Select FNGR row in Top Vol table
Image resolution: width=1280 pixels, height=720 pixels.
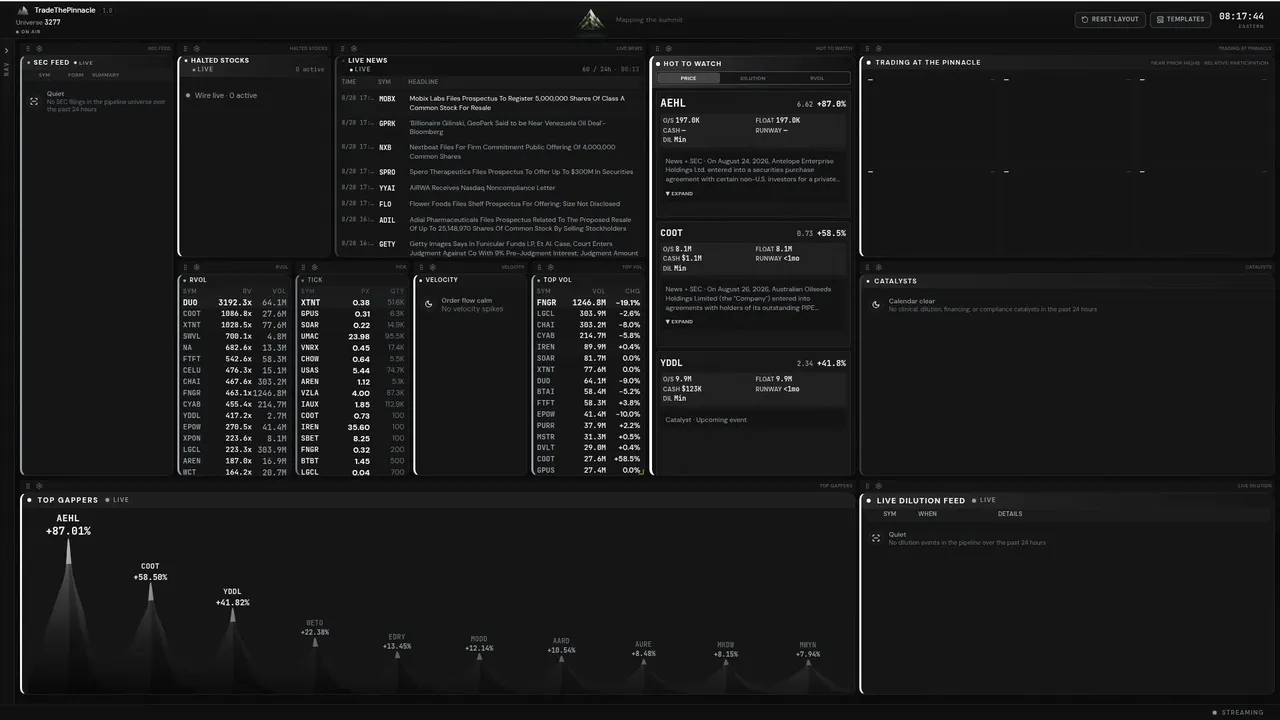(589, 302)
